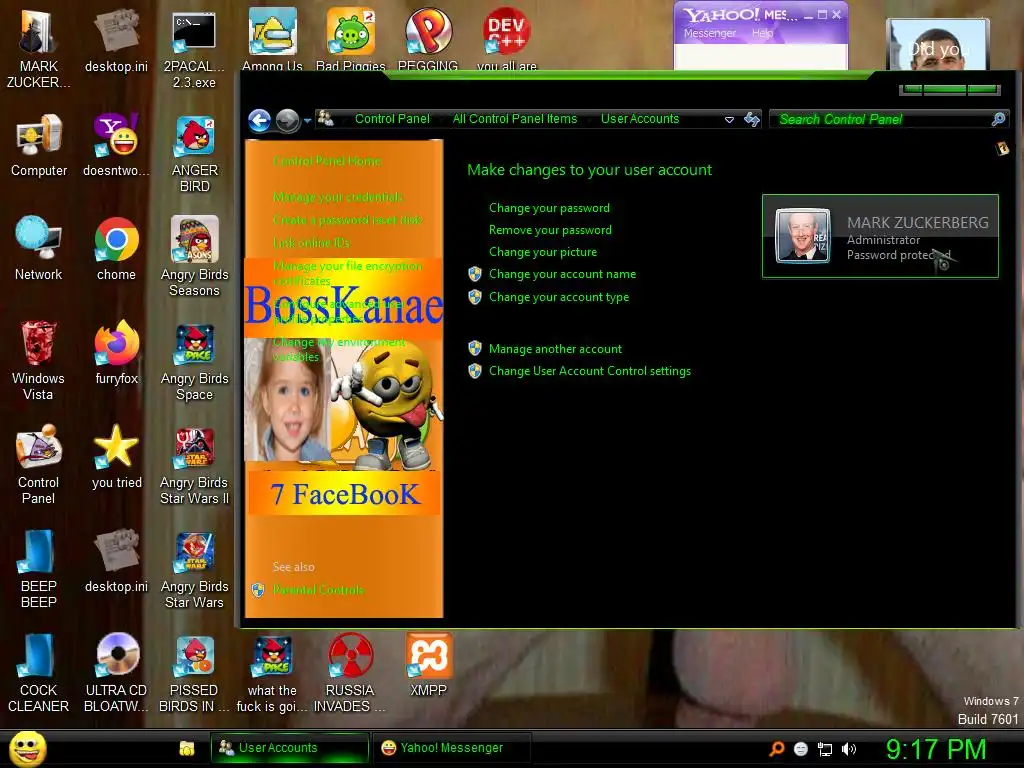This screenshot has width=1024, height=768.
Task: Open the Angry Birds Seasons icon
Action: point(194,257)
